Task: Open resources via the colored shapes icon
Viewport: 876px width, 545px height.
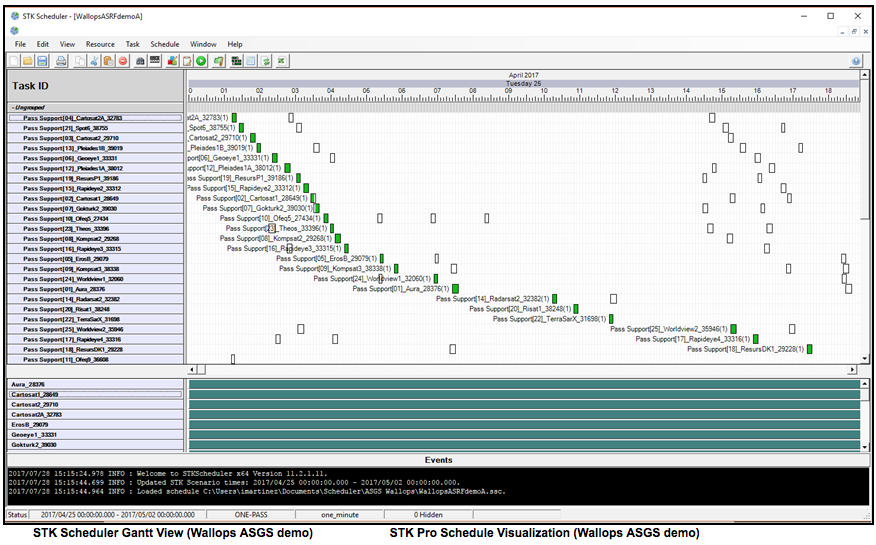Action: [173, 61]
